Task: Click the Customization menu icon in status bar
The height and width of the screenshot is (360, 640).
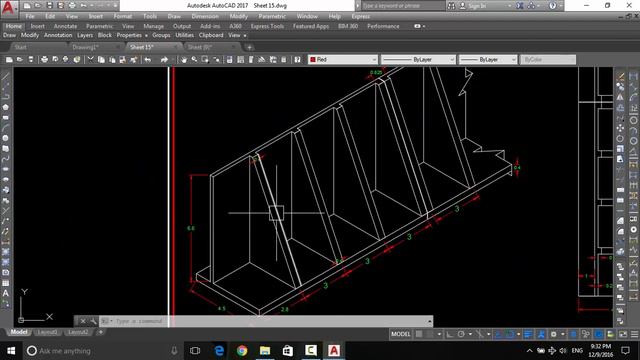Action: click(x=634, y=334)
